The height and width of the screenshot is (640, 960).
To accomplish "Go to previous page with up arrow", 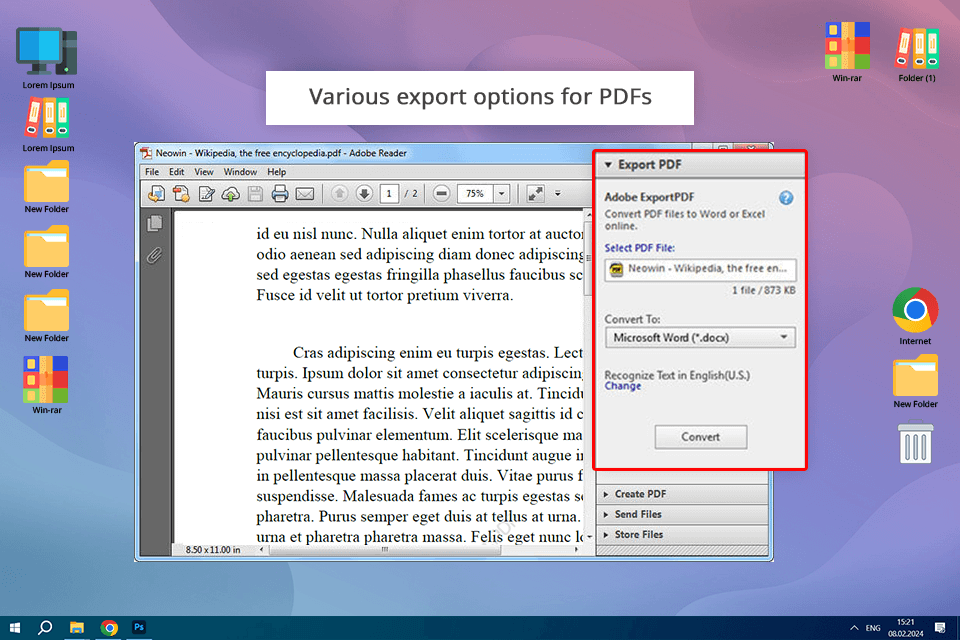I will tap(339, 194).
